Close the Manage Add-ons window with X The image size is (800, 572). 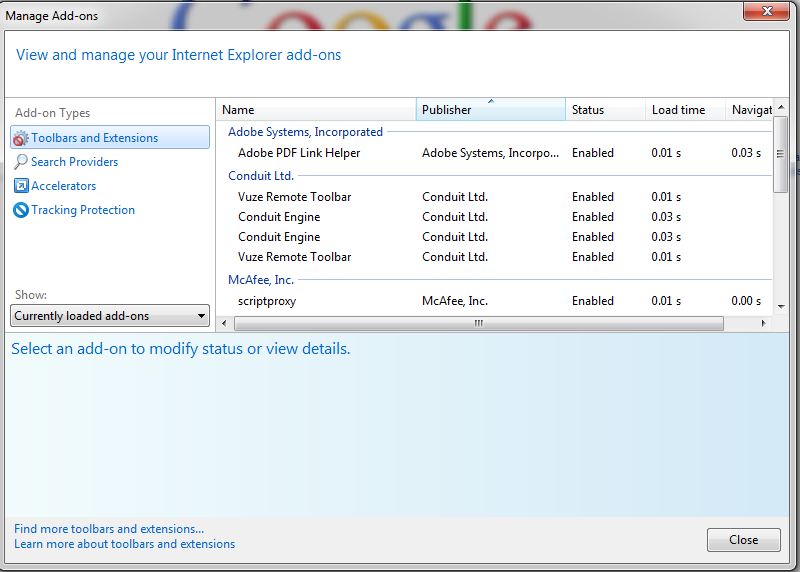[x=766, y=11]
